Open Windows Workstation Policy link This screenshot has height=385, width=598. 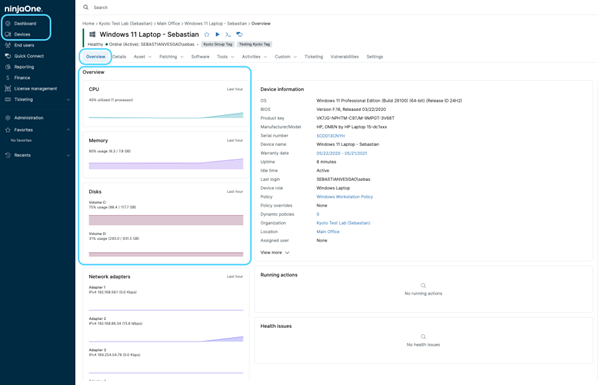pyautogui.click(x=344, y=197)
